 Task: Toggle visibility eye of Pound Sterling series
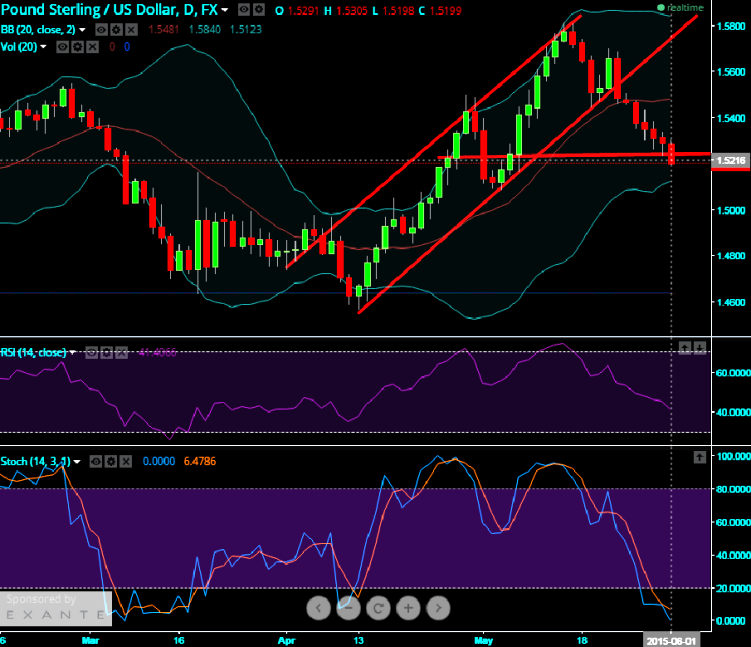pyautogui.click(x=244, y=10)
